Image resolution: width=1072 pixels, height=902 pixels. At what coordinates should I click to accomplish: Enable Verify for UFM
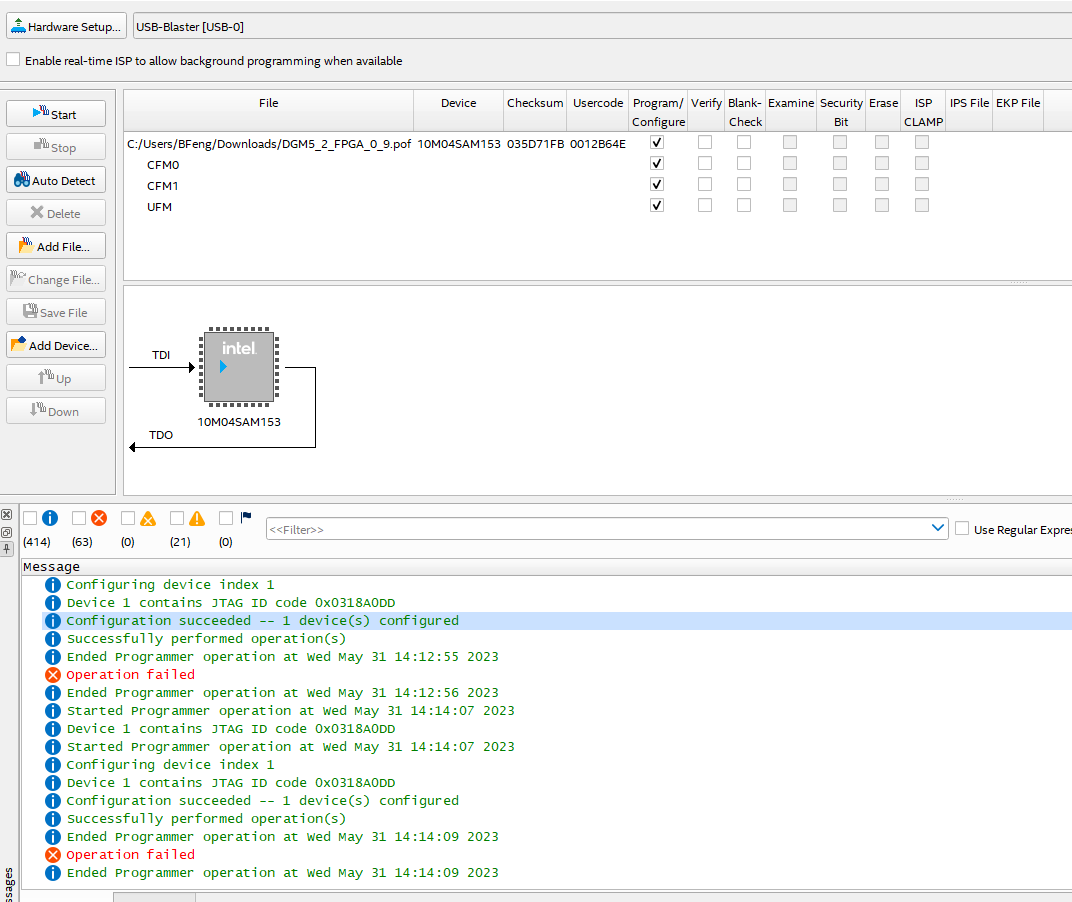(x=705, y=205)
